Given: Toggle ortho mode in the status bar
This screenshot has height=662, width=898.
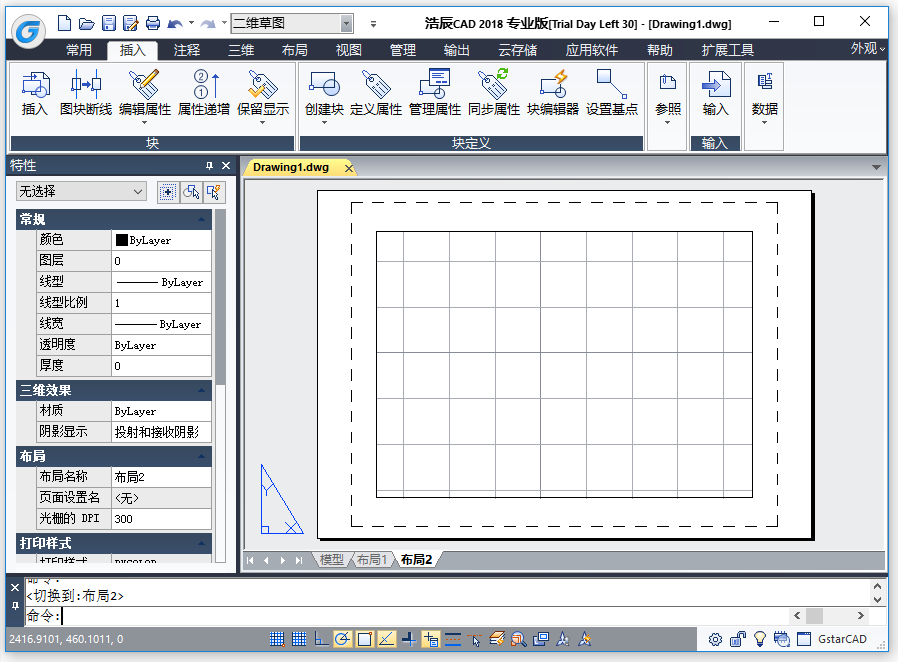Looking at the screenshot, I should click(321, 640).
